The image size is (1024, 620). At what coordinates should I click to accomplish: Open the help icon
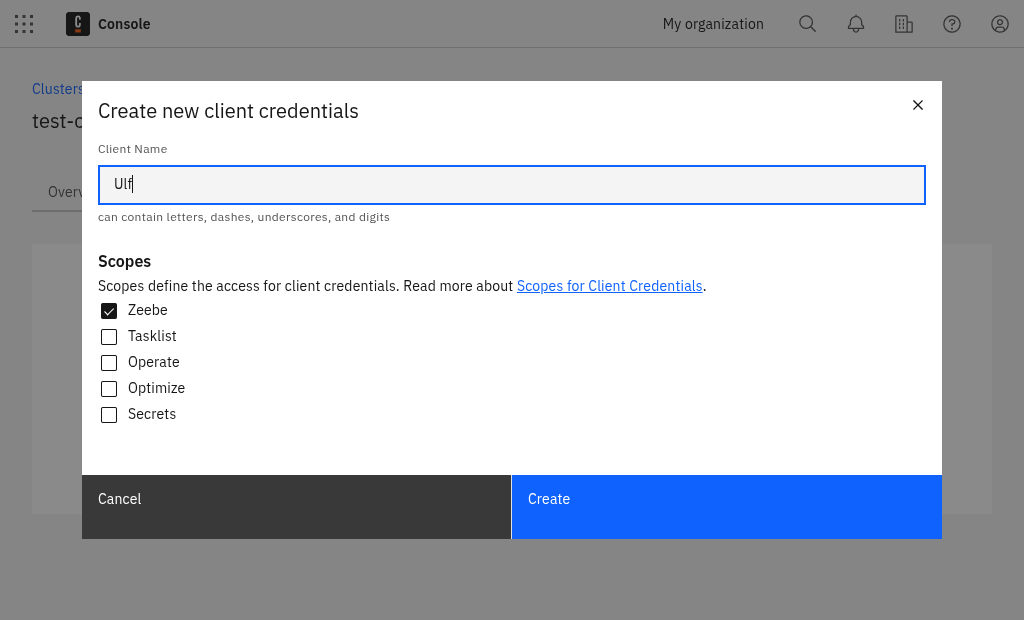951,24
